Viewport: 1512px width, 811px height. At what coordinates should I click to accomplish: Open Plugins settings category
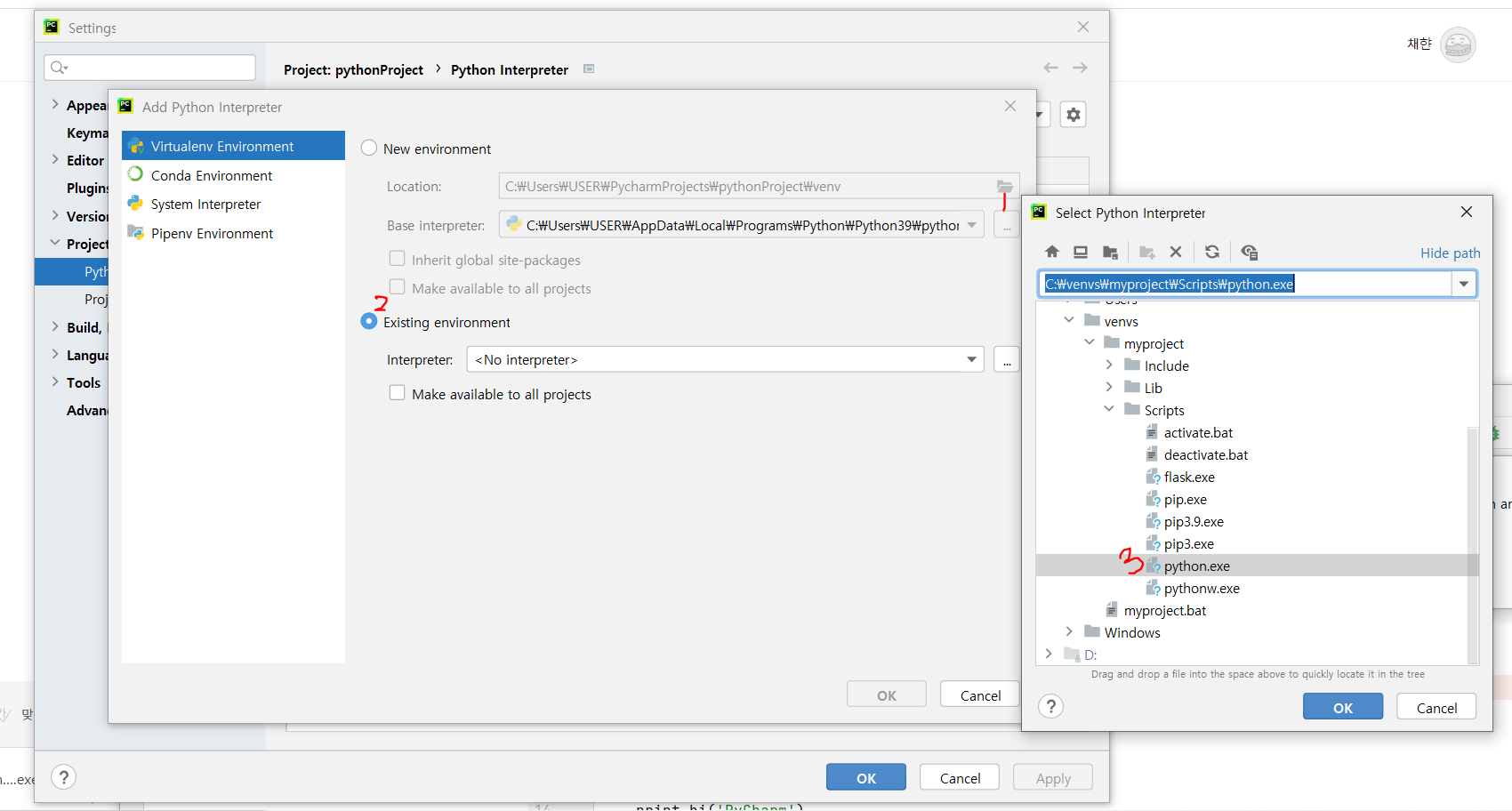coord(87,188)
